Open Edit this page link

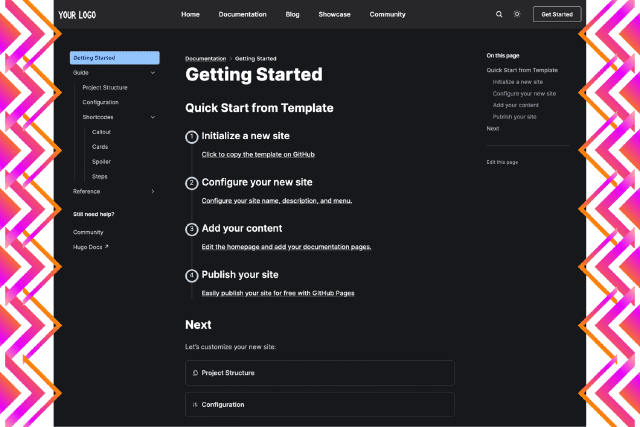(502, 161)
